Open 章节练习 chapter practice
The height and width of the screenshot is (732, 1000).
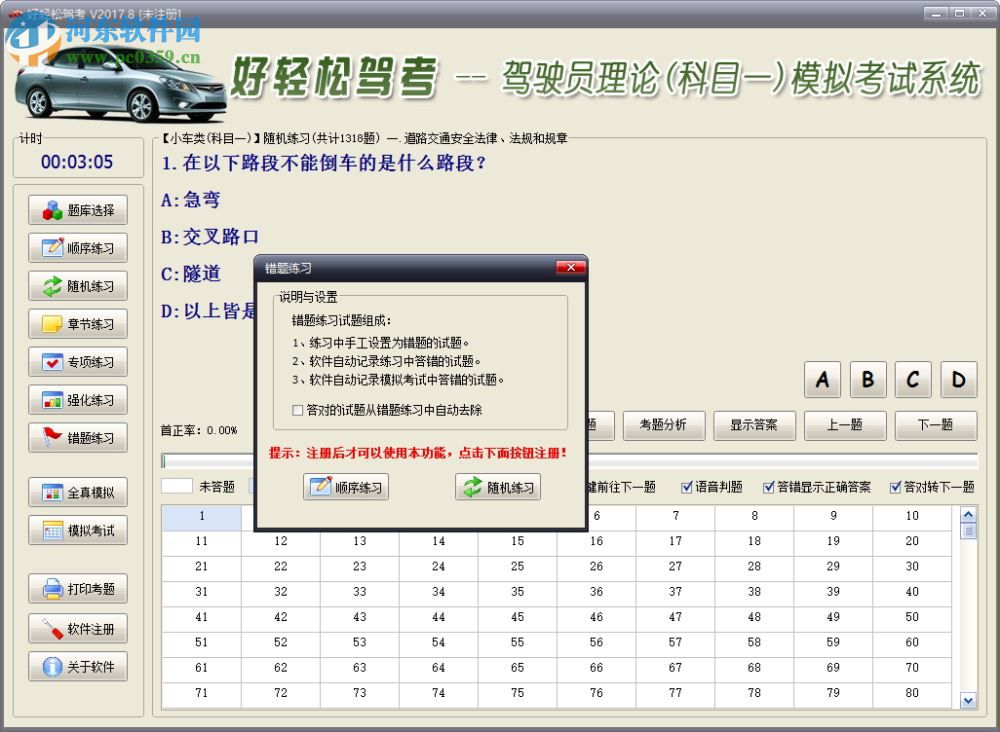[77, 324]
